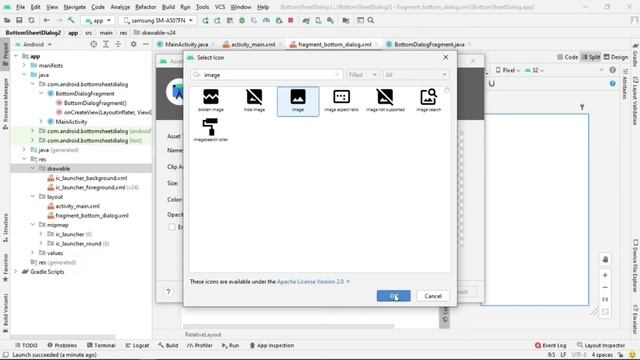
Task: Open Apache License Version 2.0 link
Action: click(310, 282)
